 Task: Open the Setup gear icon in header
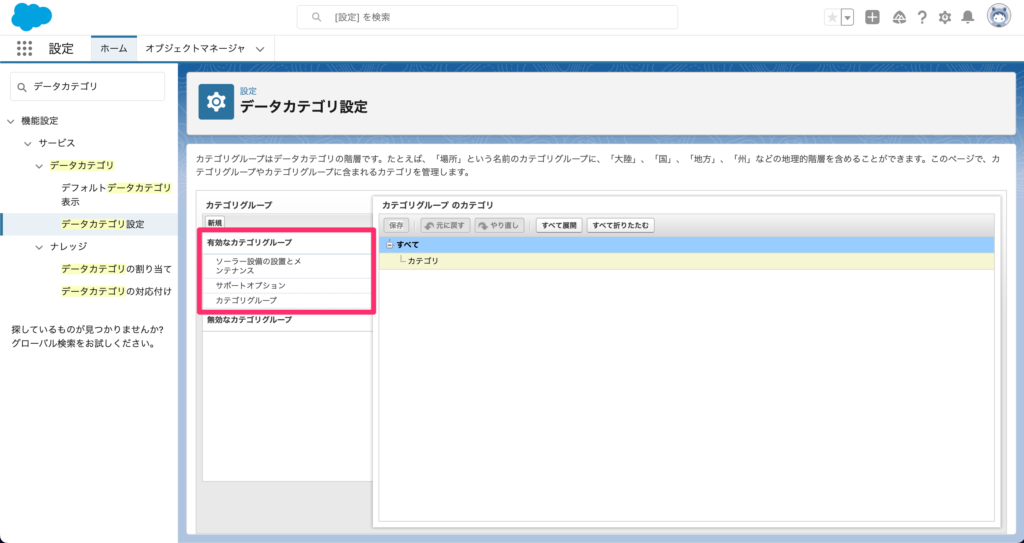945,18
